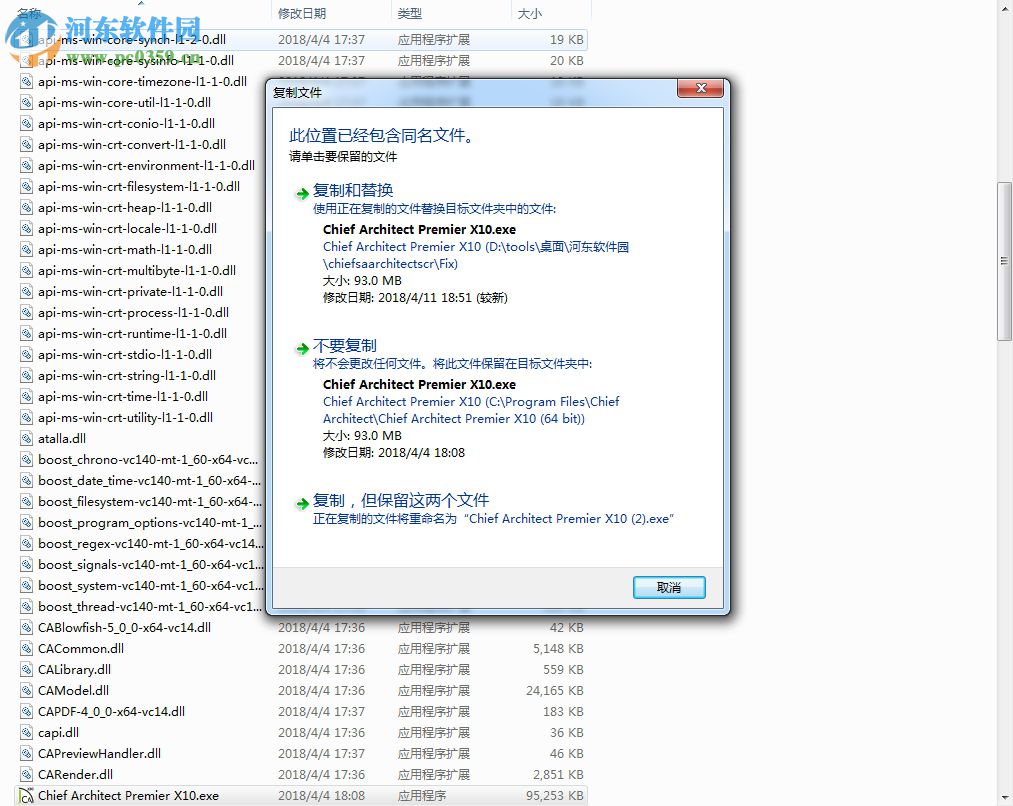This screenshot has height=806, width=1013.
Task: Click the atalla.dll file icon
Action: click(x=25, y=438)
